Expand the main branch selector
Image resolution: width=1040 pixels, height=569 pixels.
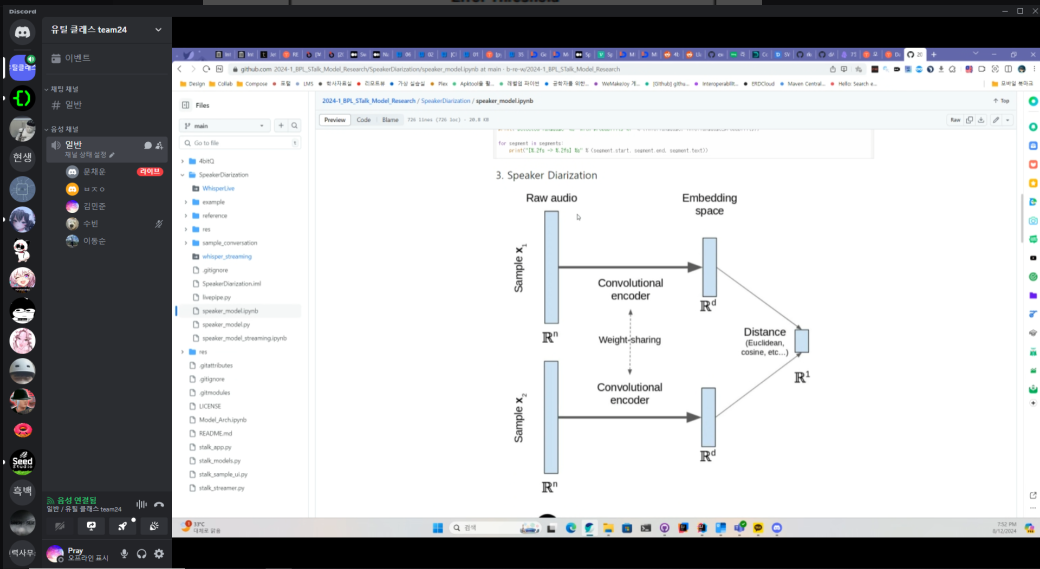pyautogui.click(x=225, y=126)
